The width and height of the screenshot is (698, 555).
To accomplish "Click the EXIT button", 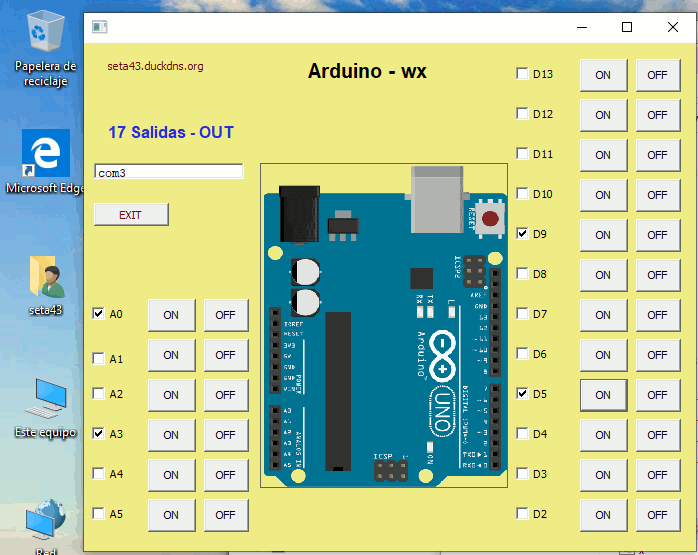I will (x=131, y=215).
